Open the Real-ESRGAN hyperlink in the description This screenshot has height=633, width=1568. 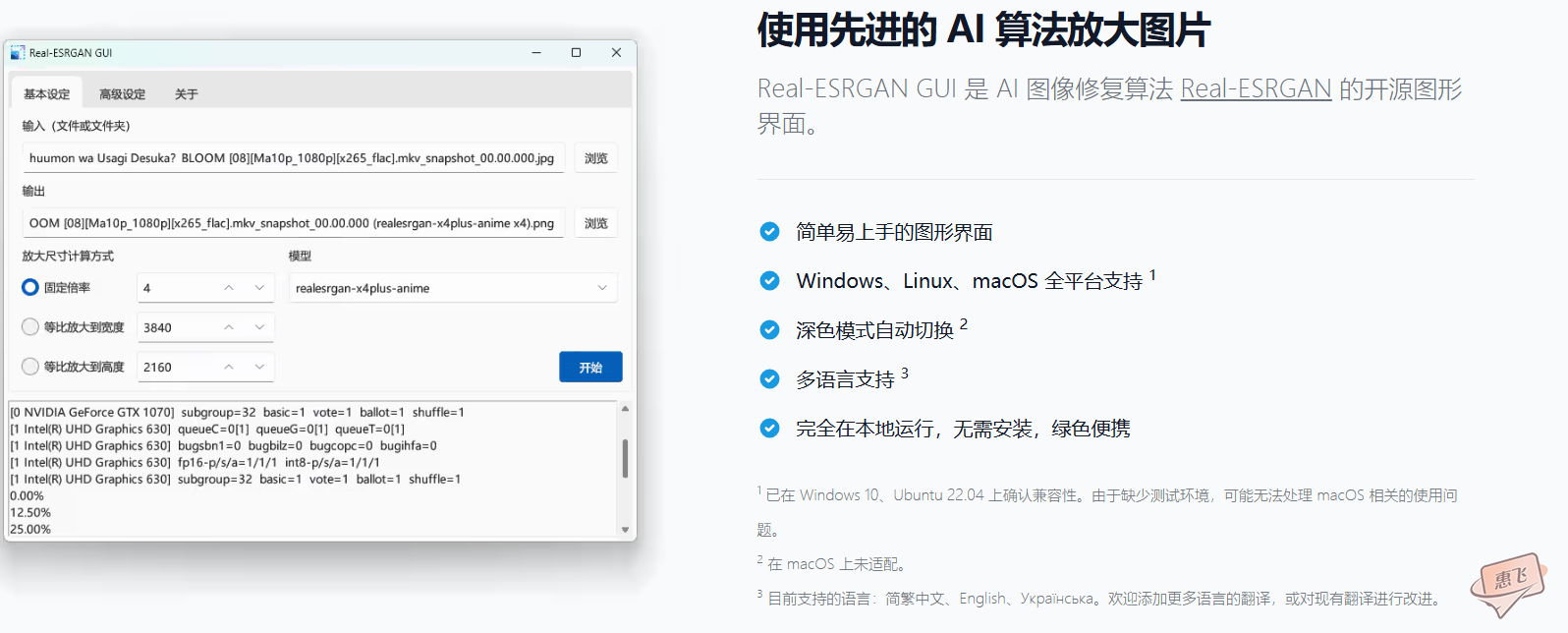1256,88
